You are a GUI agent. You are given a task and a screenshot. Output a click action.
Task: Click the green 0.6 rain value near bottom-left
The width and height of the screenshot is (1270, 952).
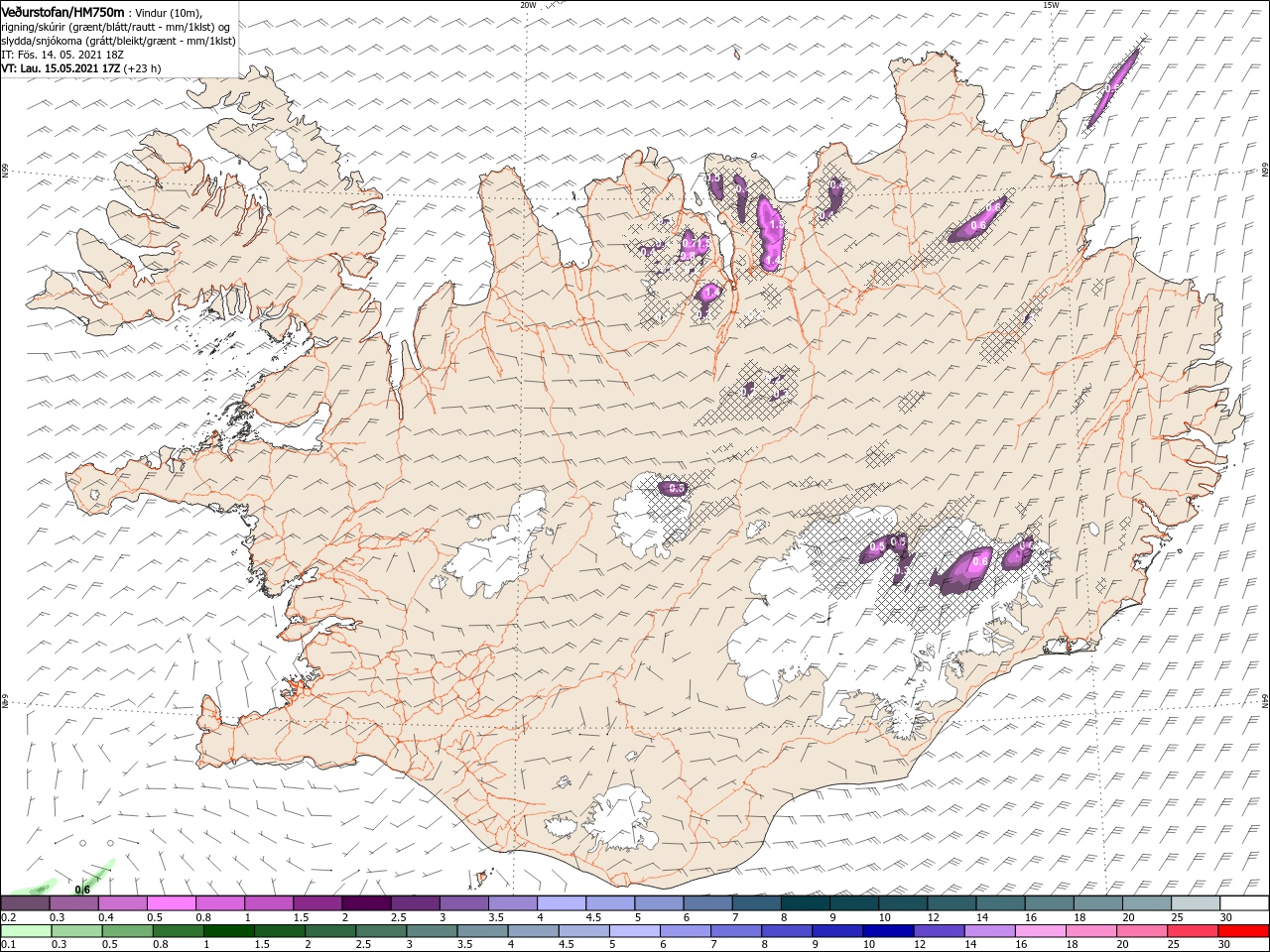pyautogui.click(x=82, y=890)
